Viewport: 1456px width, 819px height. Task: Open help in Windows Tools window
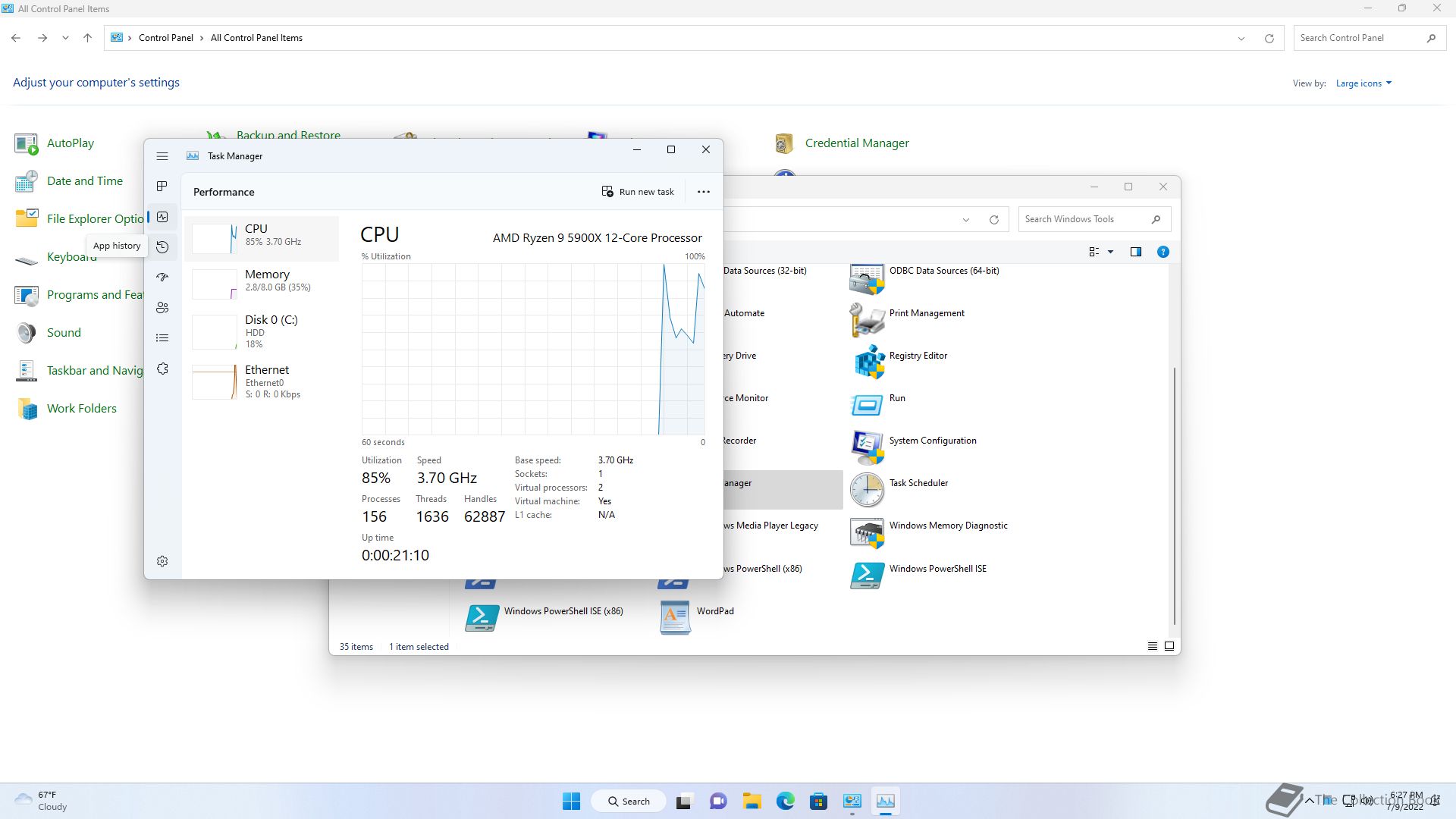(x=1163, y=252)
